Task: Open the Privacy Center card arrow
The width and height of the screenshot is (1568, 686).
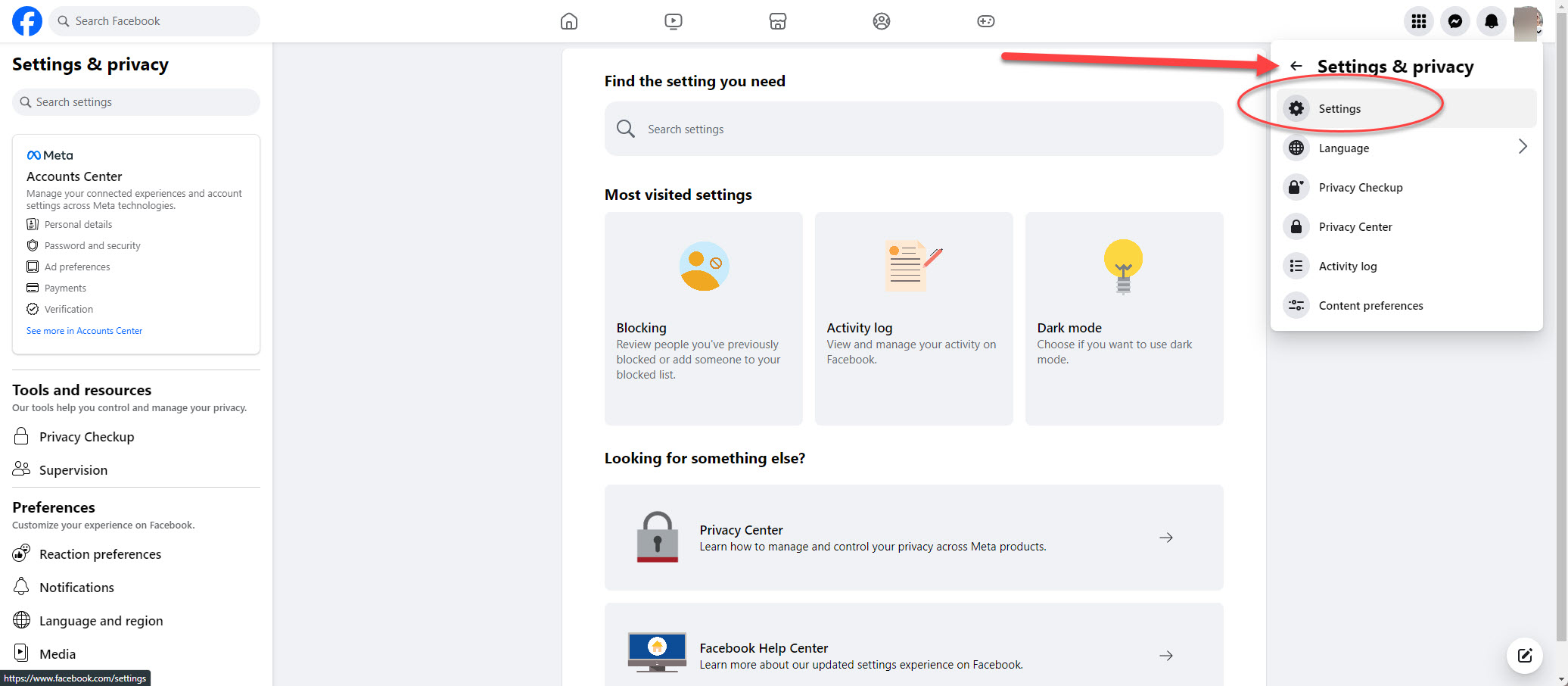Action: coord(1165,538)
